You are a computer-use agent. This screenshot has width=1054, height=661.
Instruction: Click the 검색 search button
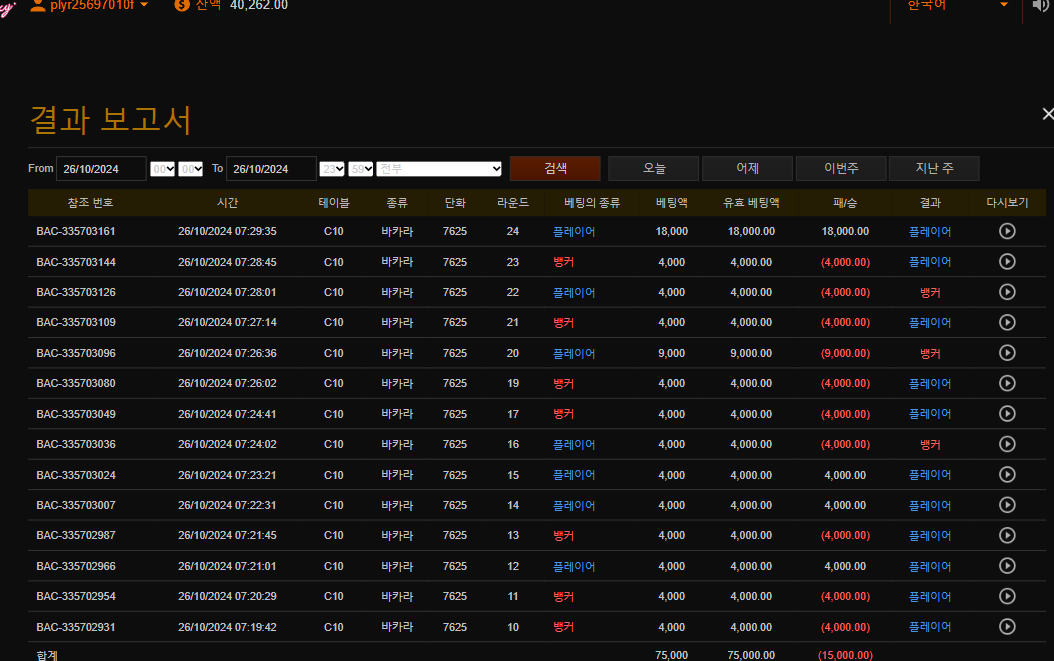[555, 168]
